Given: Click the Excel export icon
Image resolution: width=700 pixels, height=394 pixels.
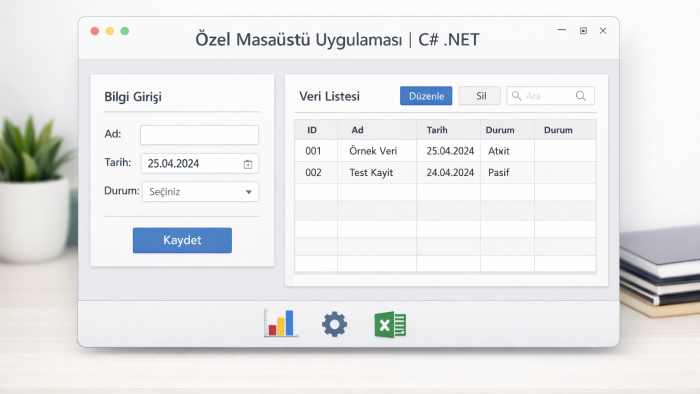Looking at the screenshot, I should pos(390,324).
